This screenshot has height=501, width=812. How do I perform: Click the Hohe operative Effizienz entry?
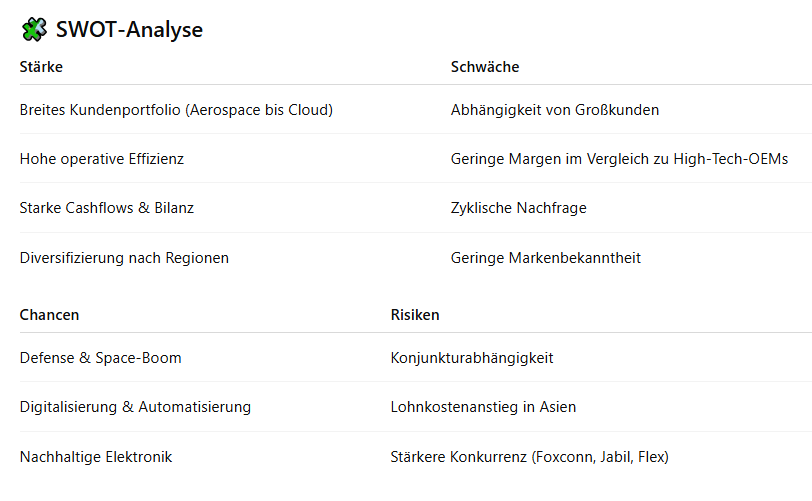(102, 159)
